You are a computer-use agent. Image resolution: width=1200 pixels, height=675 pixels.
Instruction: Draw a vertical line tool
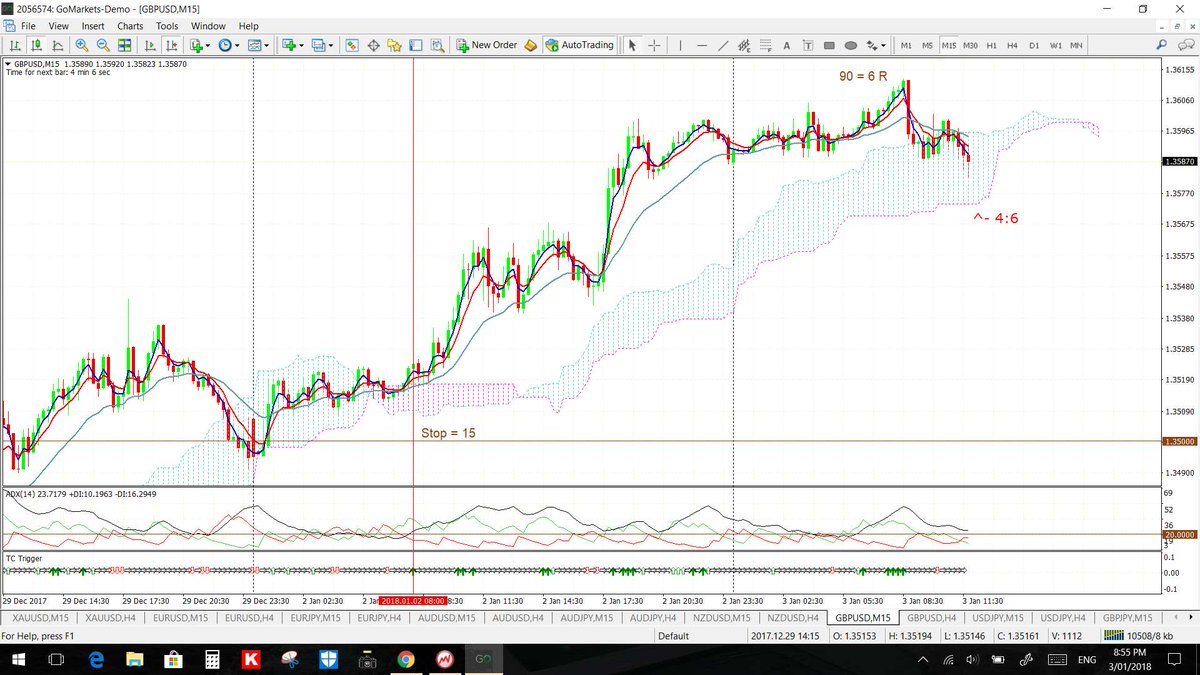(x=681, y=45)
